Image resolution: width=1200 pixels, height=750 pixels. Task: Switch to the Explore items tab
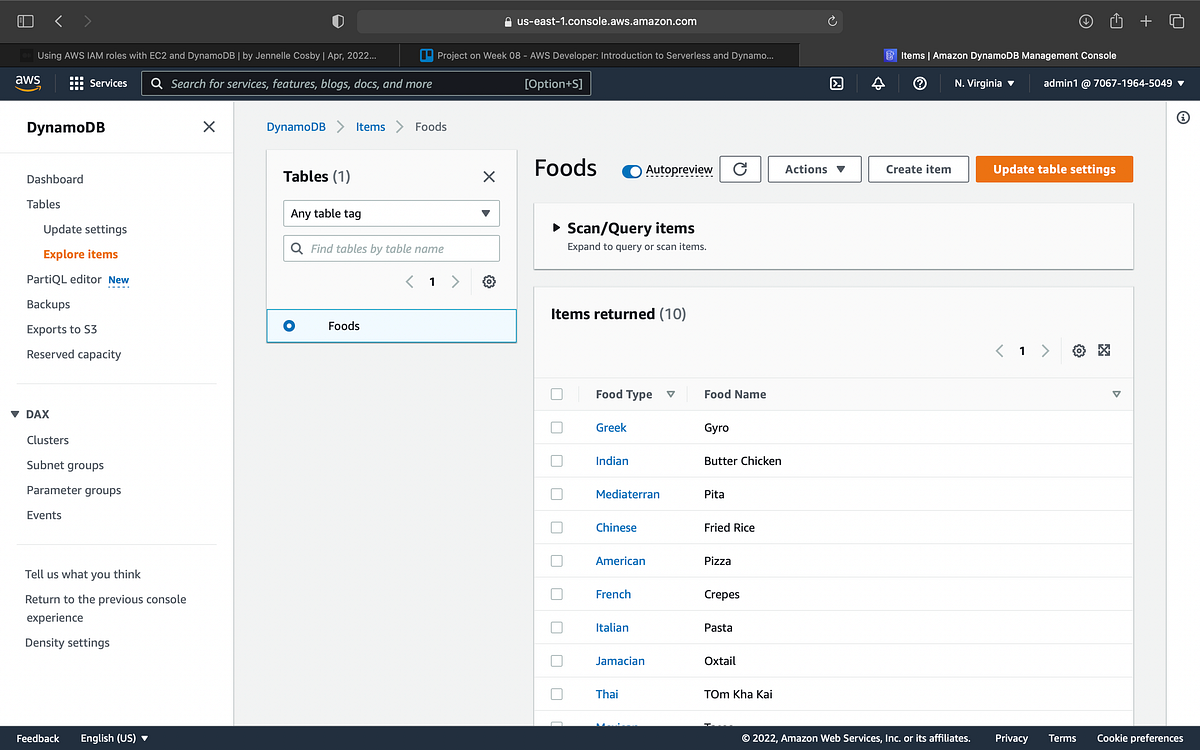pyautogui.click(x=80, y=254)
